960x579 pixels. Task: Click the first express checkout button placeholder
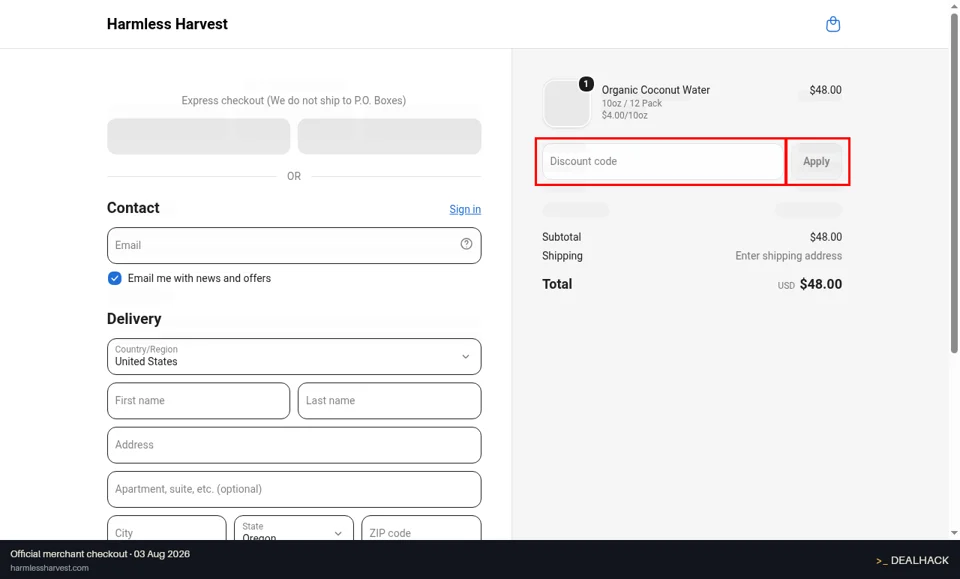pyautogui.click(x=198, y=136)
